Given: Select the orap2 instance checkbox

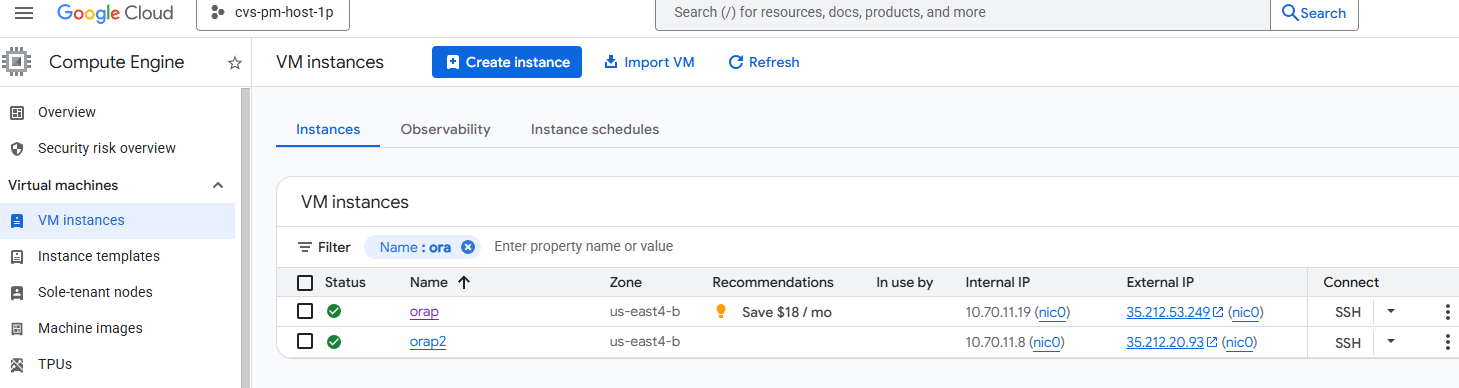Looking at the screenshot, I should (x=305, y=341).
